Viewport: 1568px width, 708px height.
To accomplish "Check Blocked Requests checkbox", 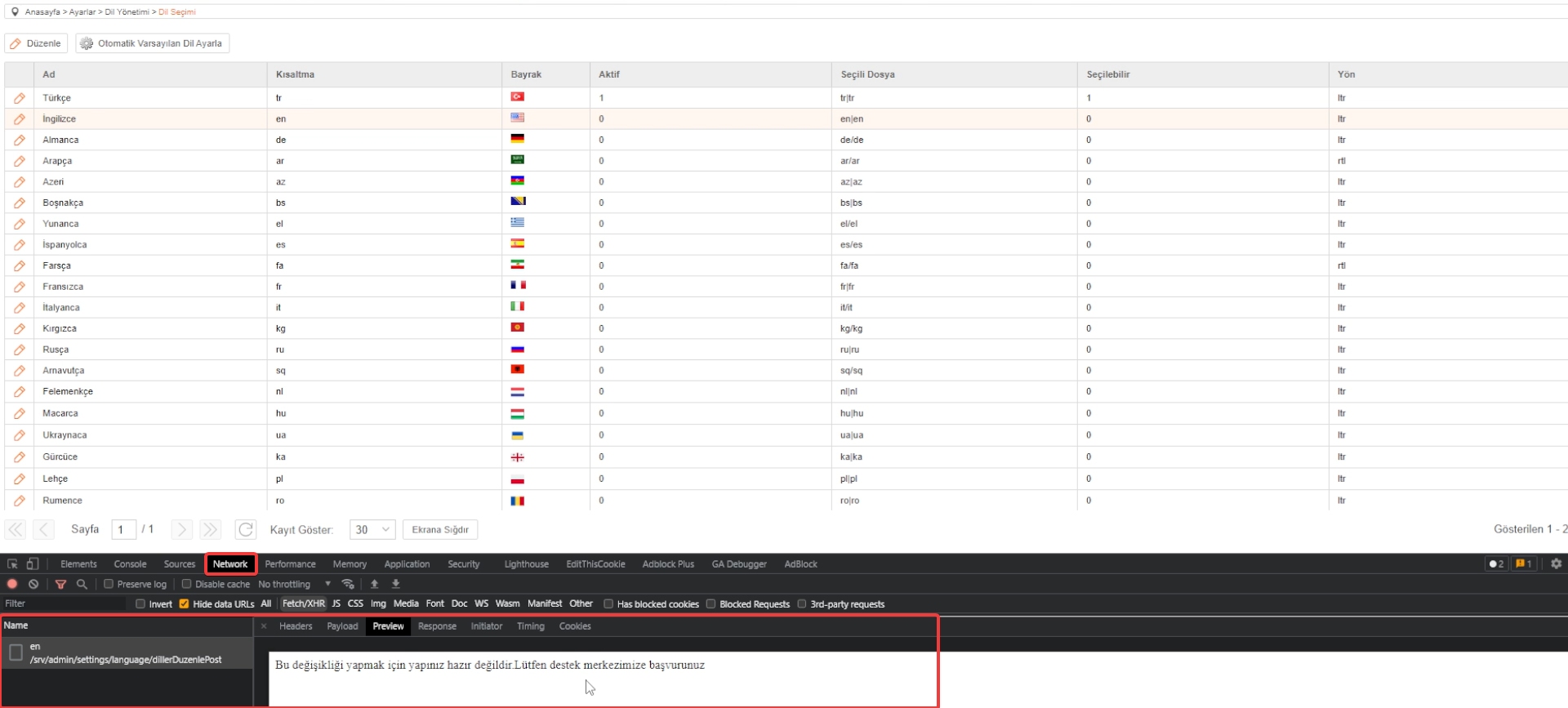I will tap(710, 604).
